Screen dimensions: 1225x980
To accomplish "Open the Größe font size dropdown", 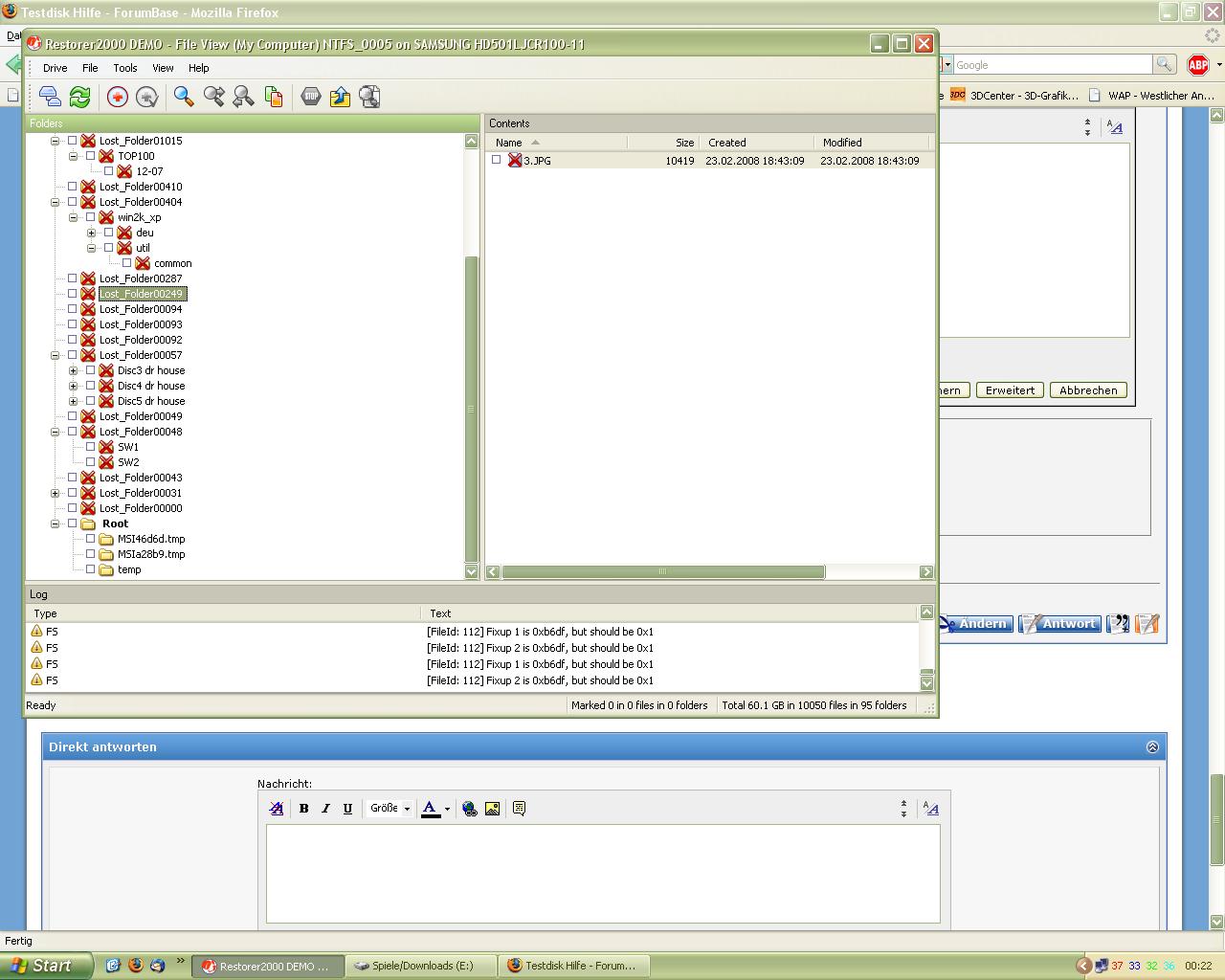I will click(390, 809).
